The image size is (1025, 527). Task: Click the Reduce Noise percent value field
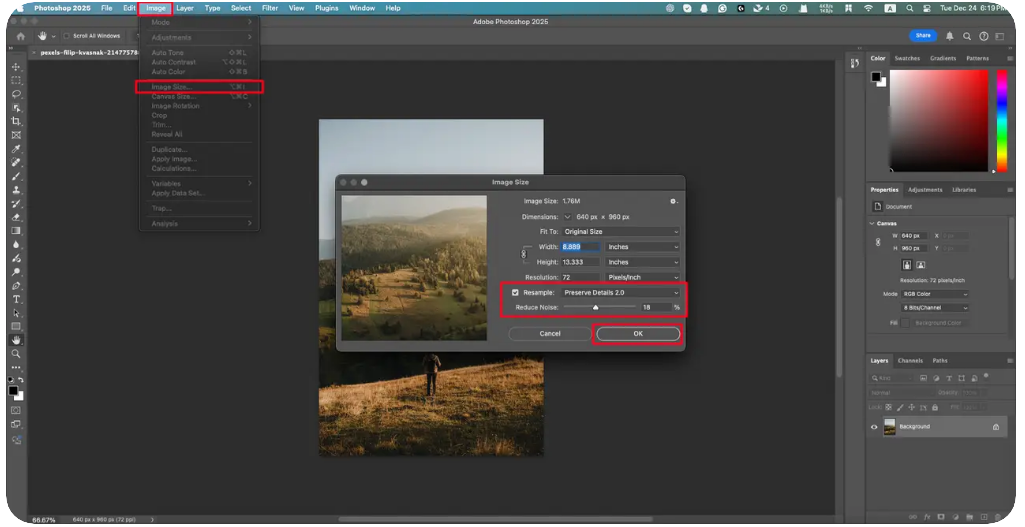[656, 307]
